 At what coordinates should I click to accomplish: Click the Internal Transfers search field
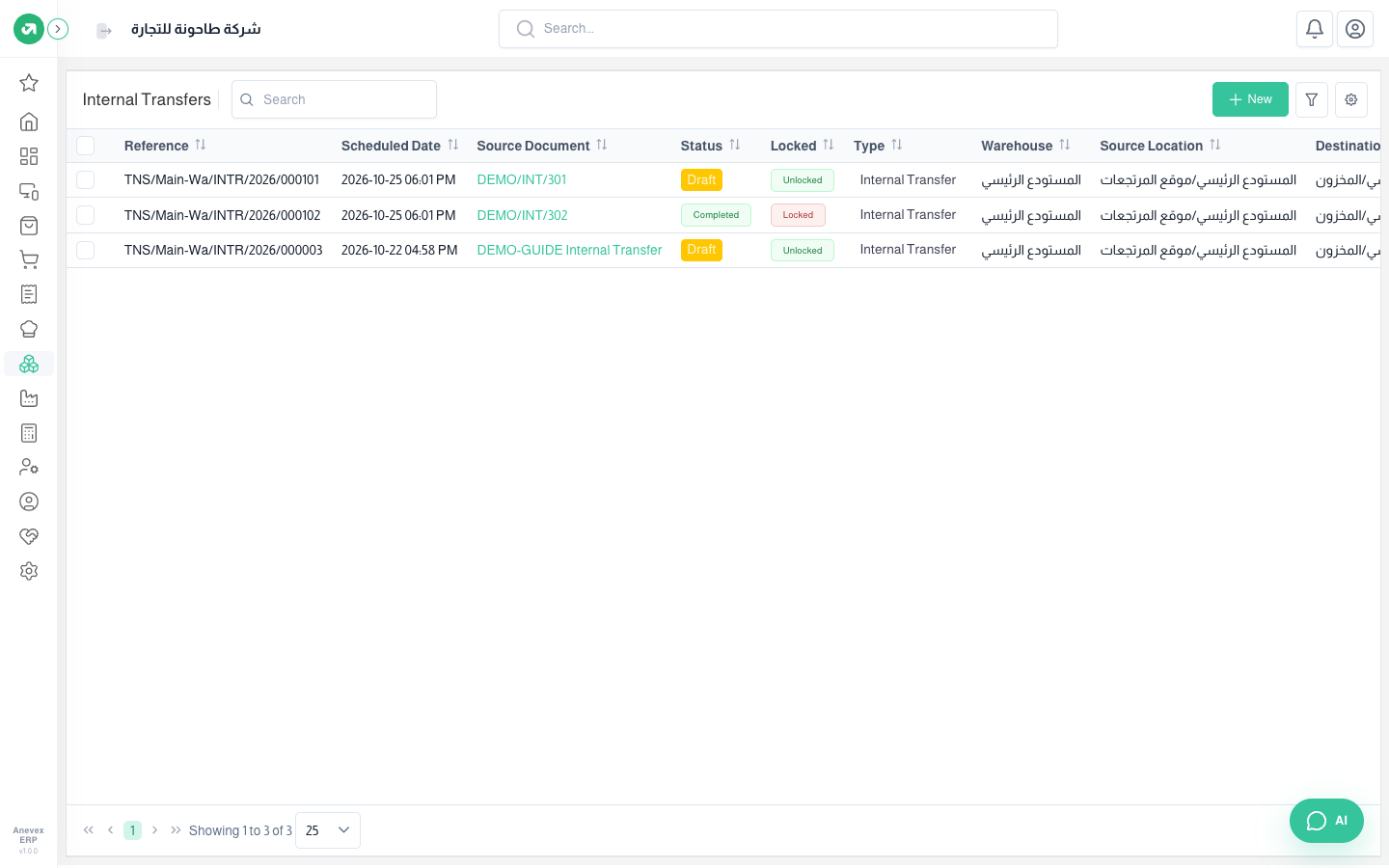(334, 99)
